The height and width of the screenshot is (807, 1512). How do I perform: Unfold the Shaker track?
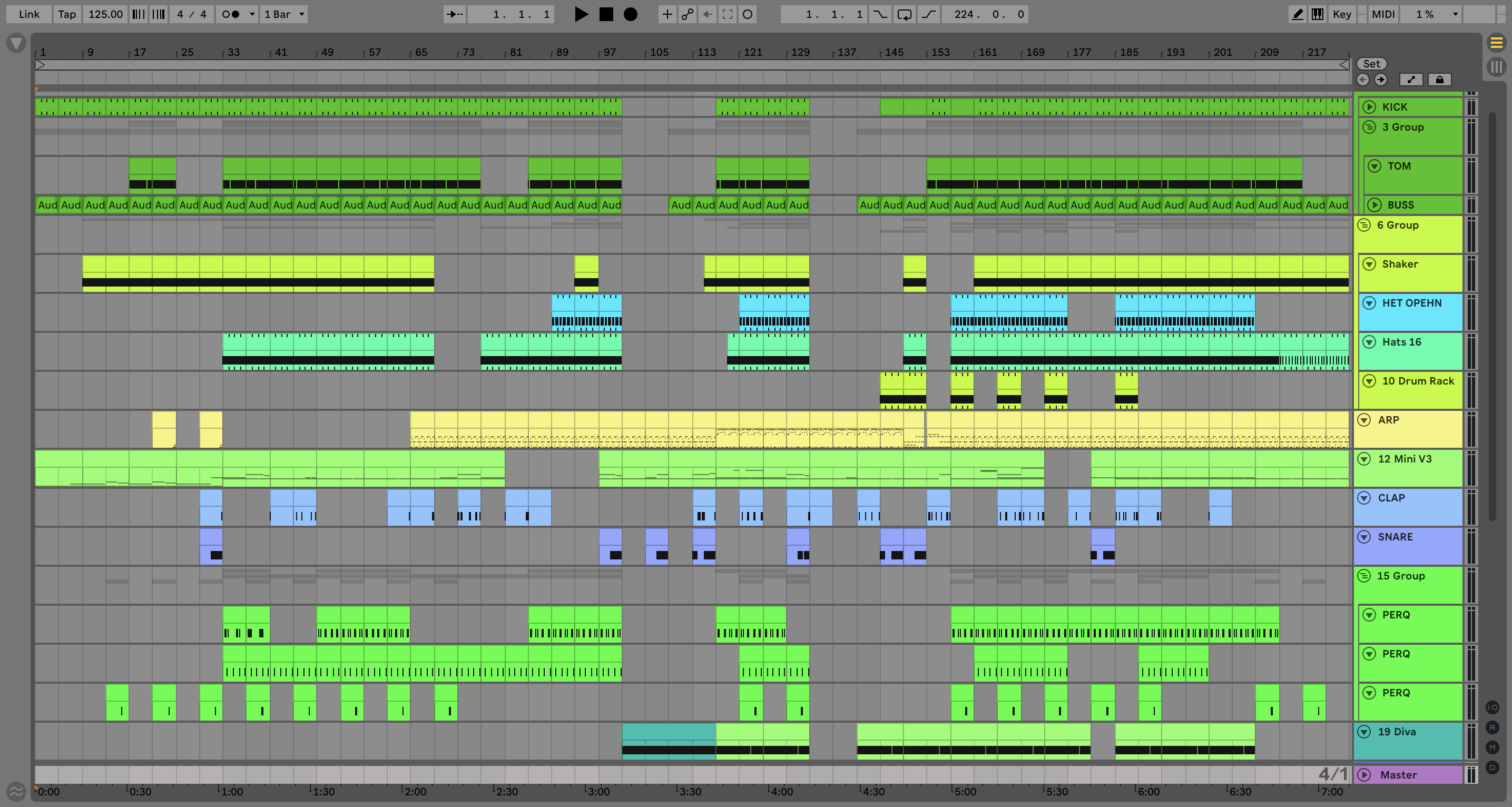click(x=1369, y=264)
